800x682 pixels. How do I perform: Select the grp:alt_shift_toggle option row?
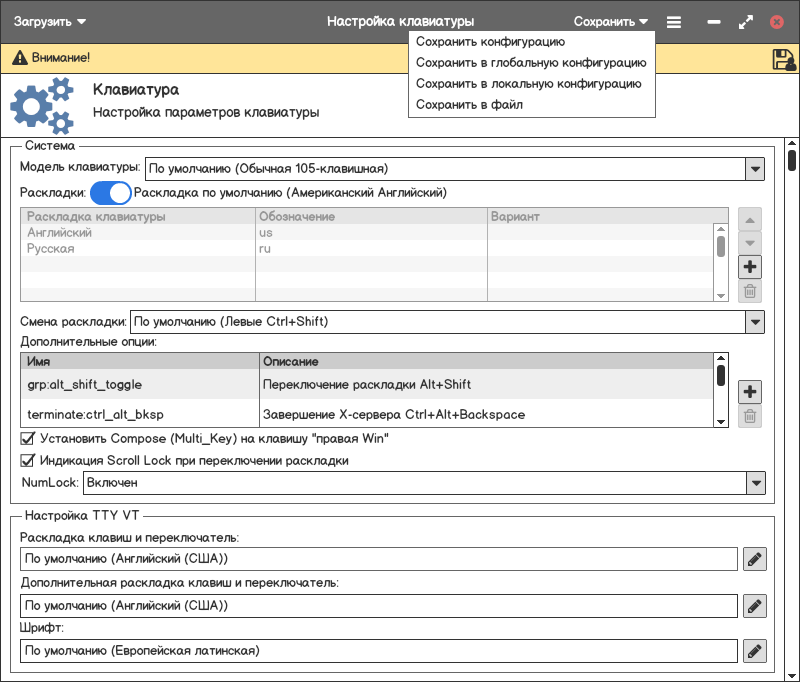[140, 384]
